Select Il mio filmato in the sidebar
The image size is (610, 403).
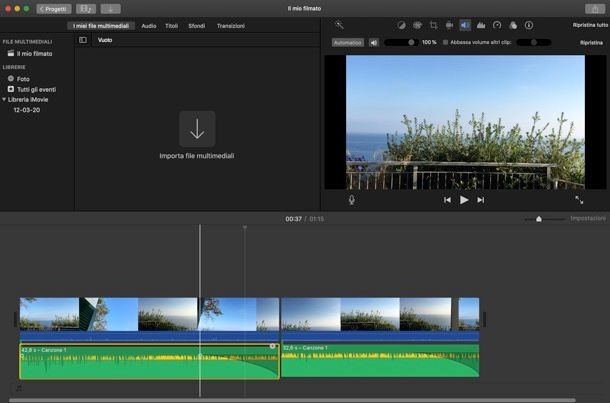tap(30, 54)
